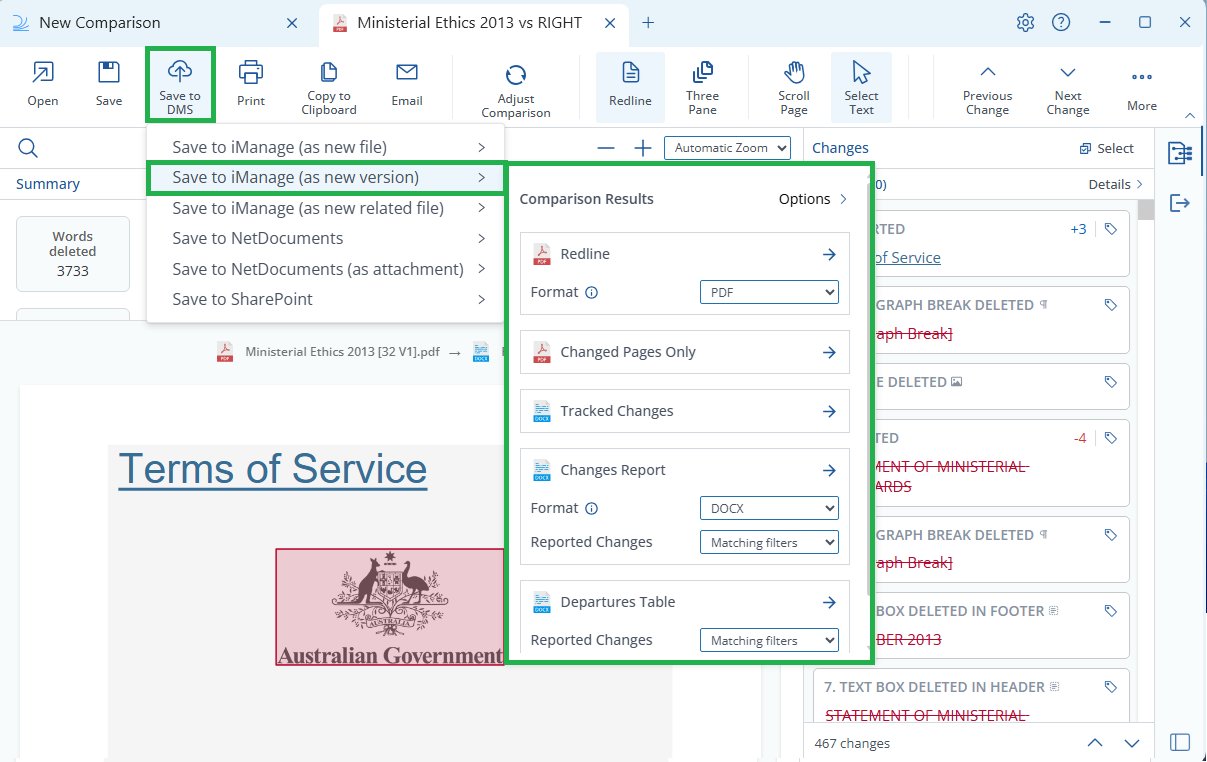Go to next change with down chevron

tap(1132, 743)
